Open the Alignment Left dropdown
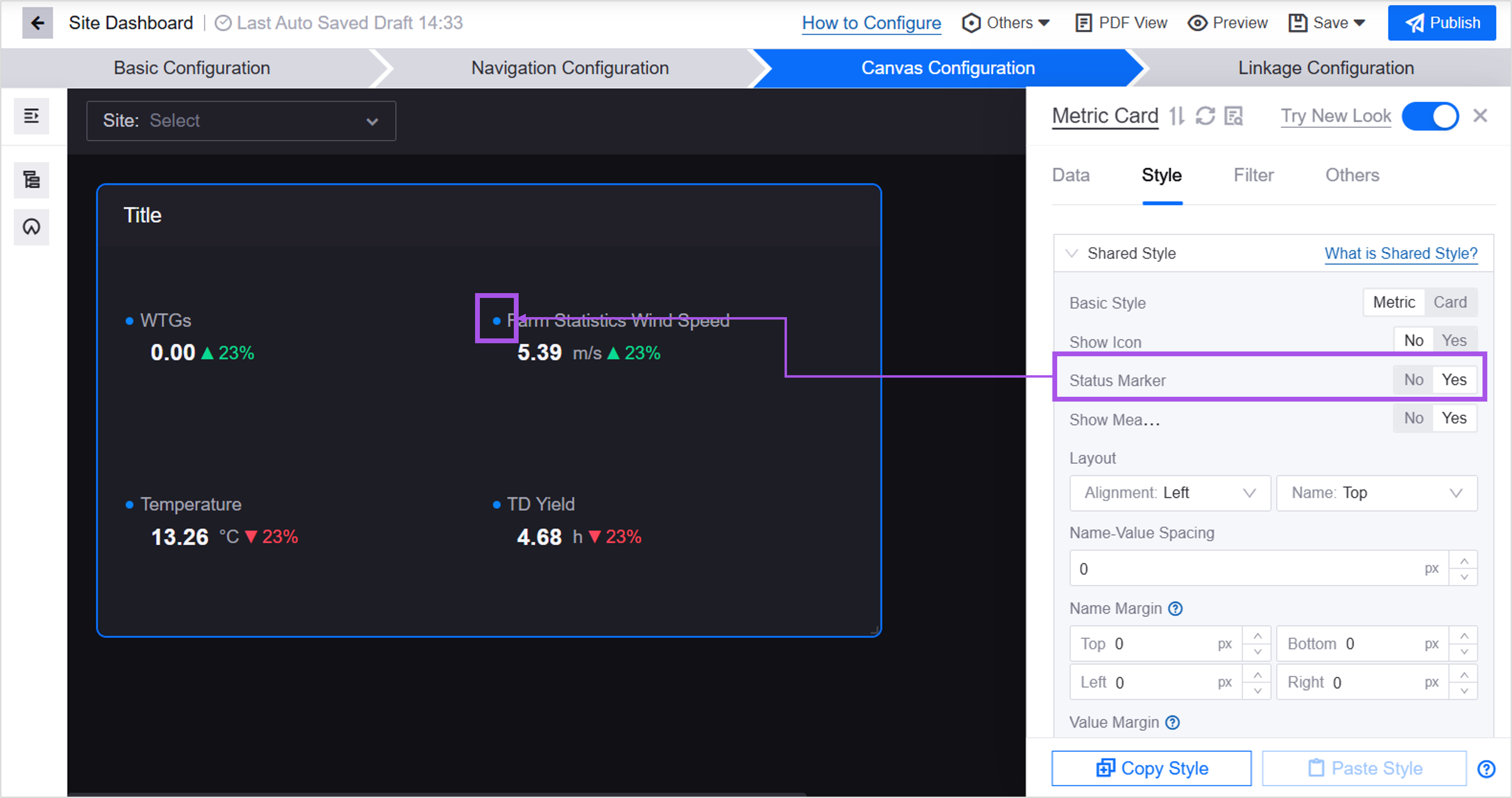 (1170, 493)
